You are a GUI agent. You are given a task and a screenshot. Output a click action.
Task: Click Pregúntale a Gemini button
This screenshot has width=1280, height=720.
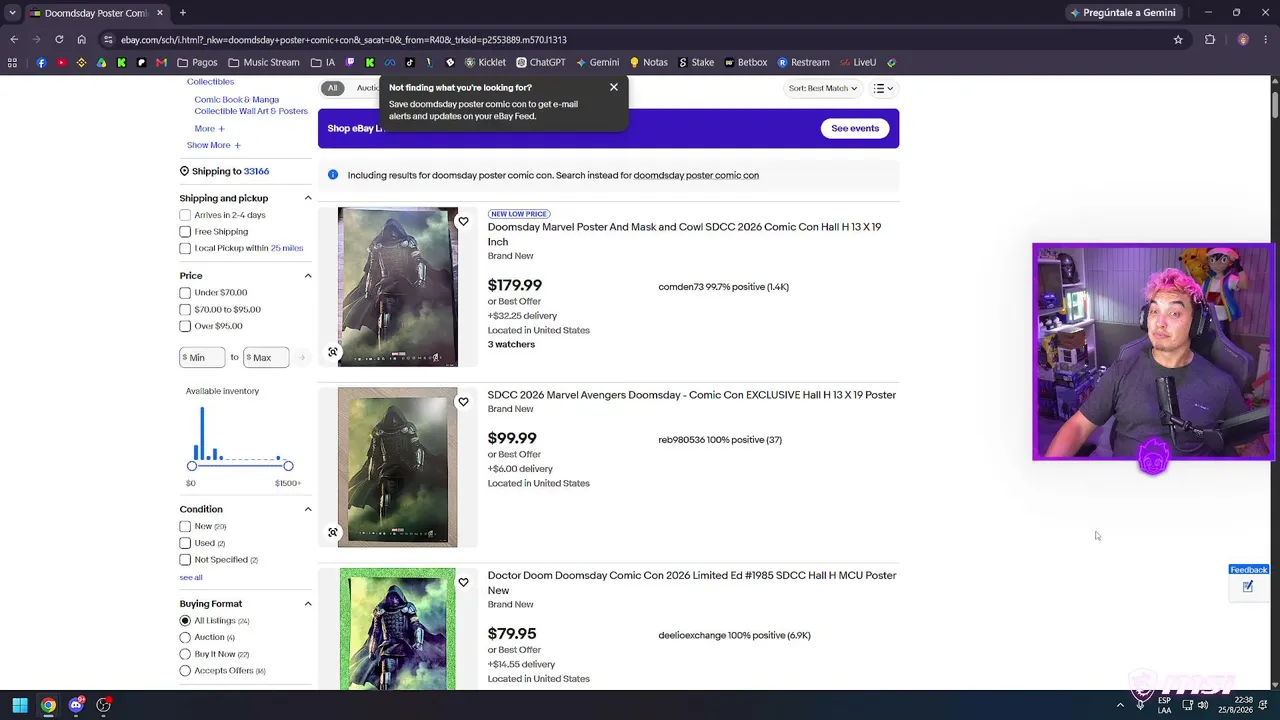coord(1122,13)
